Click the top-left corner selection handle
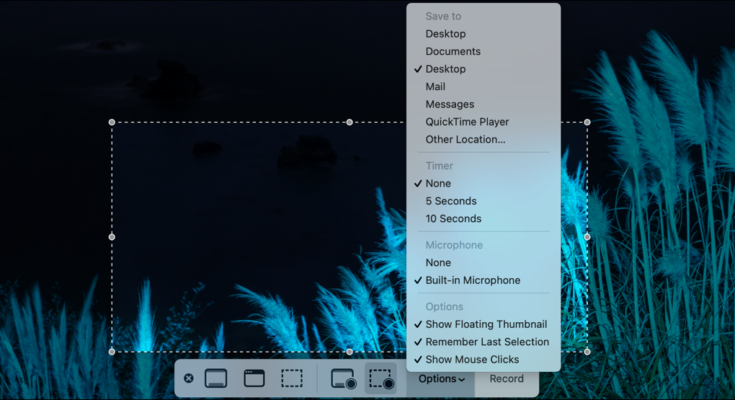 click(111, 122)
